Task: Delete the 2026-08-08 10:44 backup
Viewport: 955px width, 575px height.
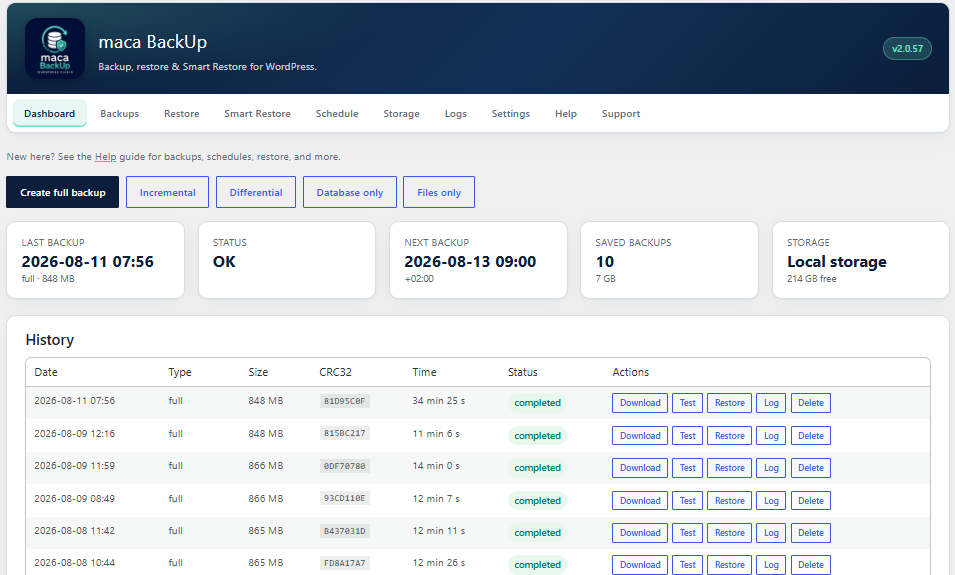Action: point(811,565)
